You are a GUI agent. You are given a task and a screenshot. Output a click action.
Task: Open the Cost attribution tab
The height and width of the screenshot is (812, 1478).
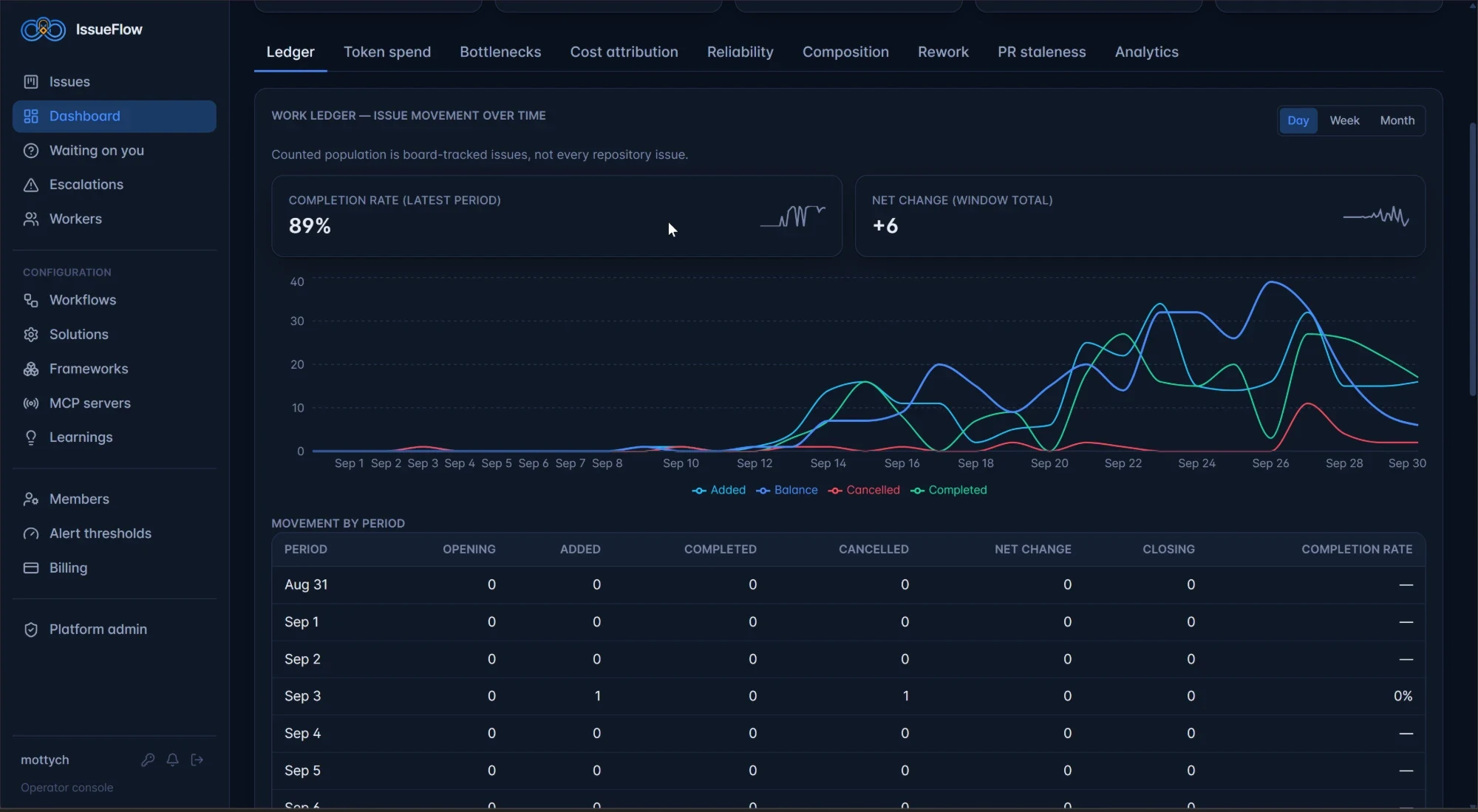[x=624, y=52]
